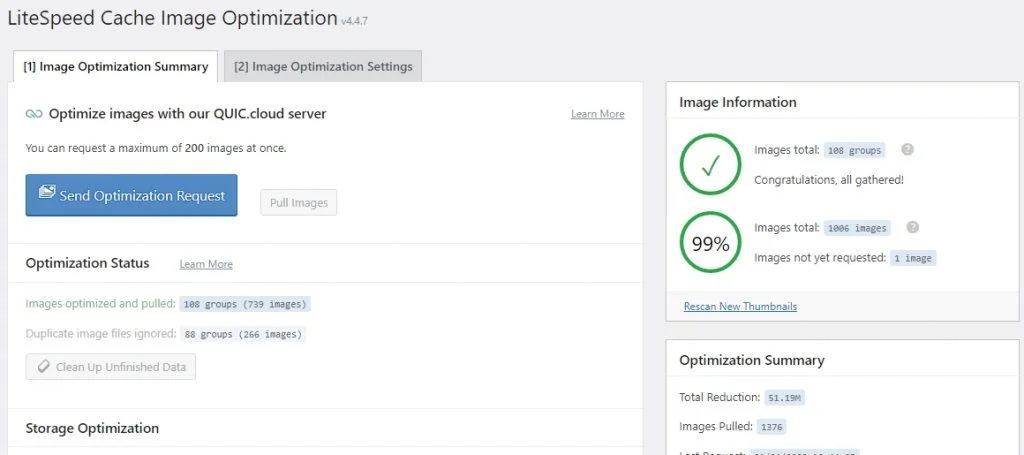
Task: Click the Optimization Summary panel heading
Action: (752, 360)
